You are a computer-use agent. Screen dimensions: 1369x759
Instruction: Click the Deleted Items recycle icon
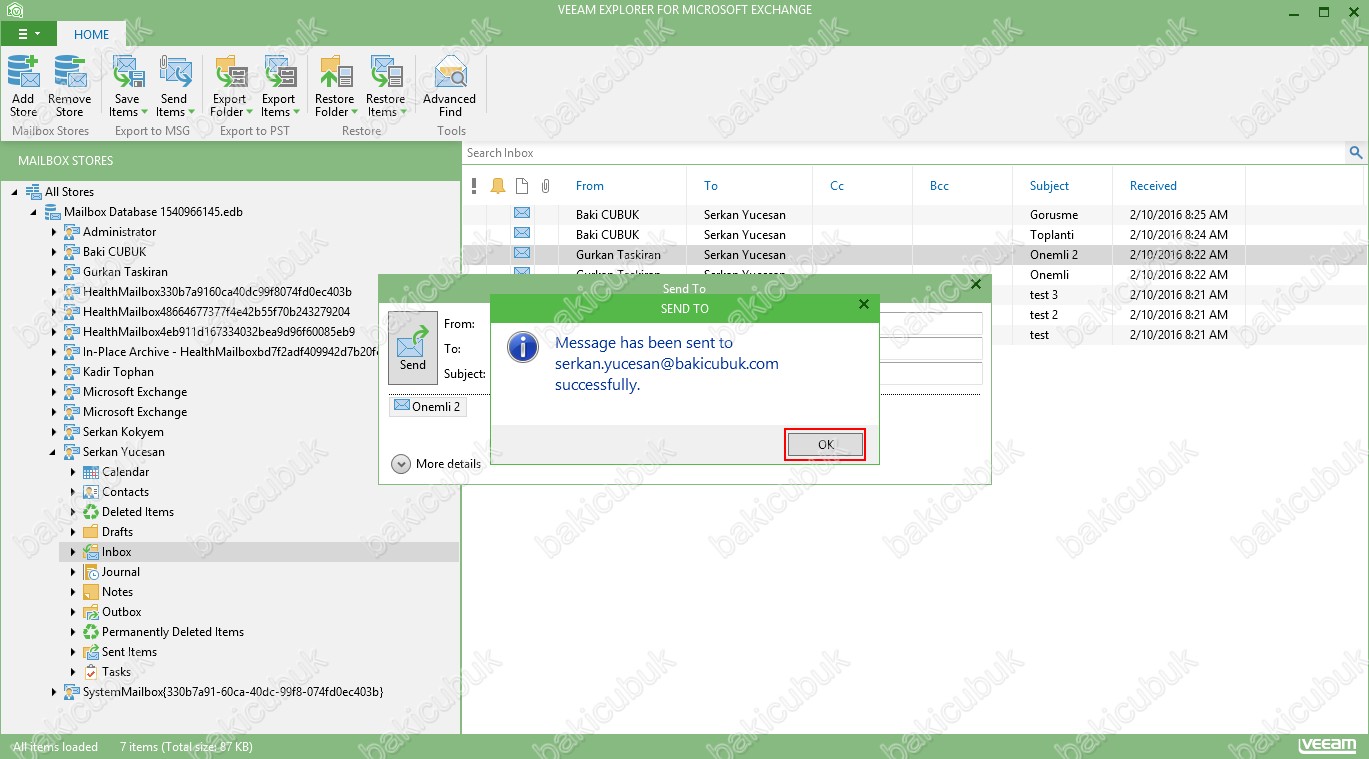tap(91, 512)
